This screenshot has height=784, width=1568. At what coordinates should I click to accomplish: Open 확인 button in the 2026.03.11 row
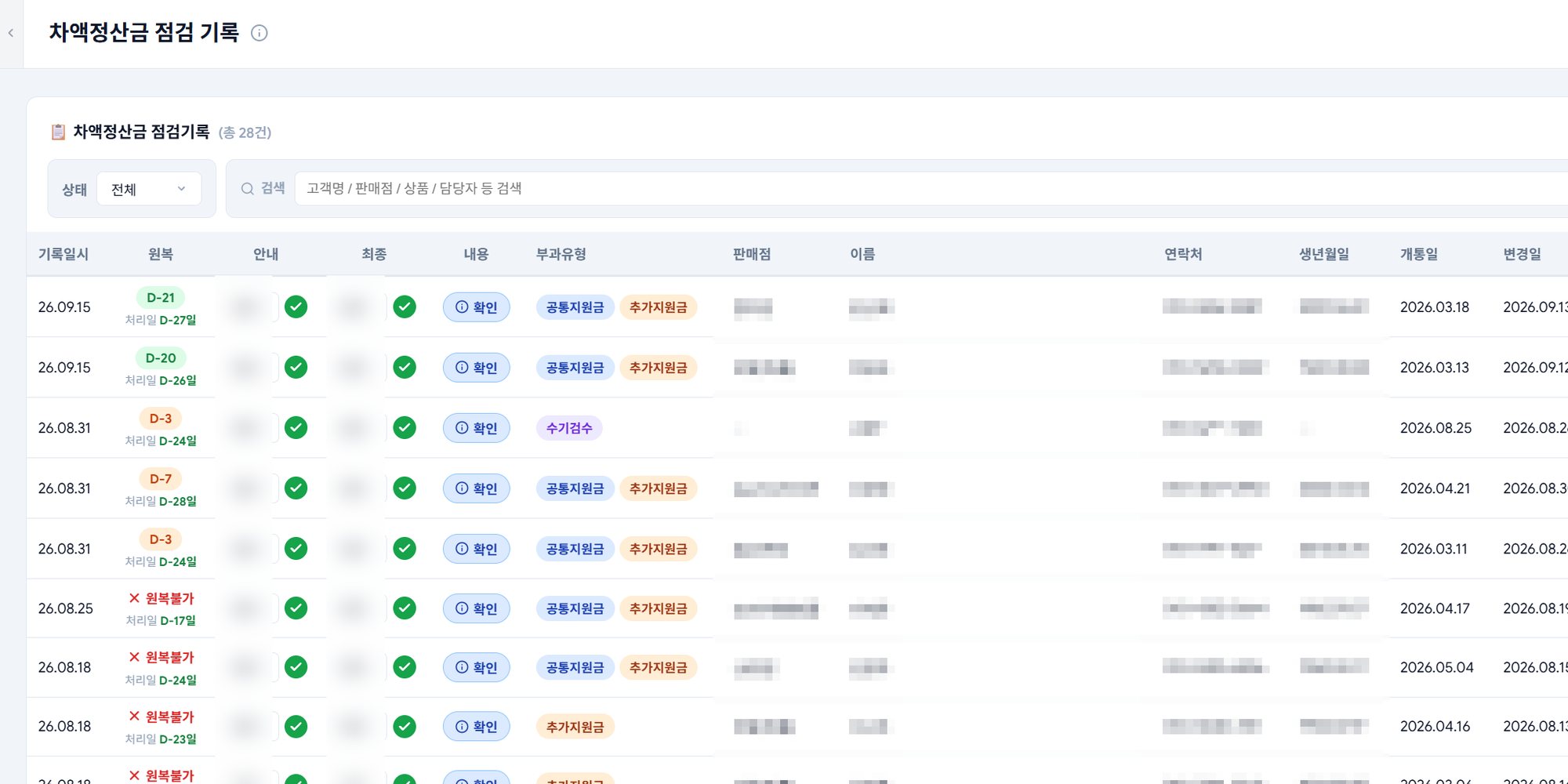(477, 549)
